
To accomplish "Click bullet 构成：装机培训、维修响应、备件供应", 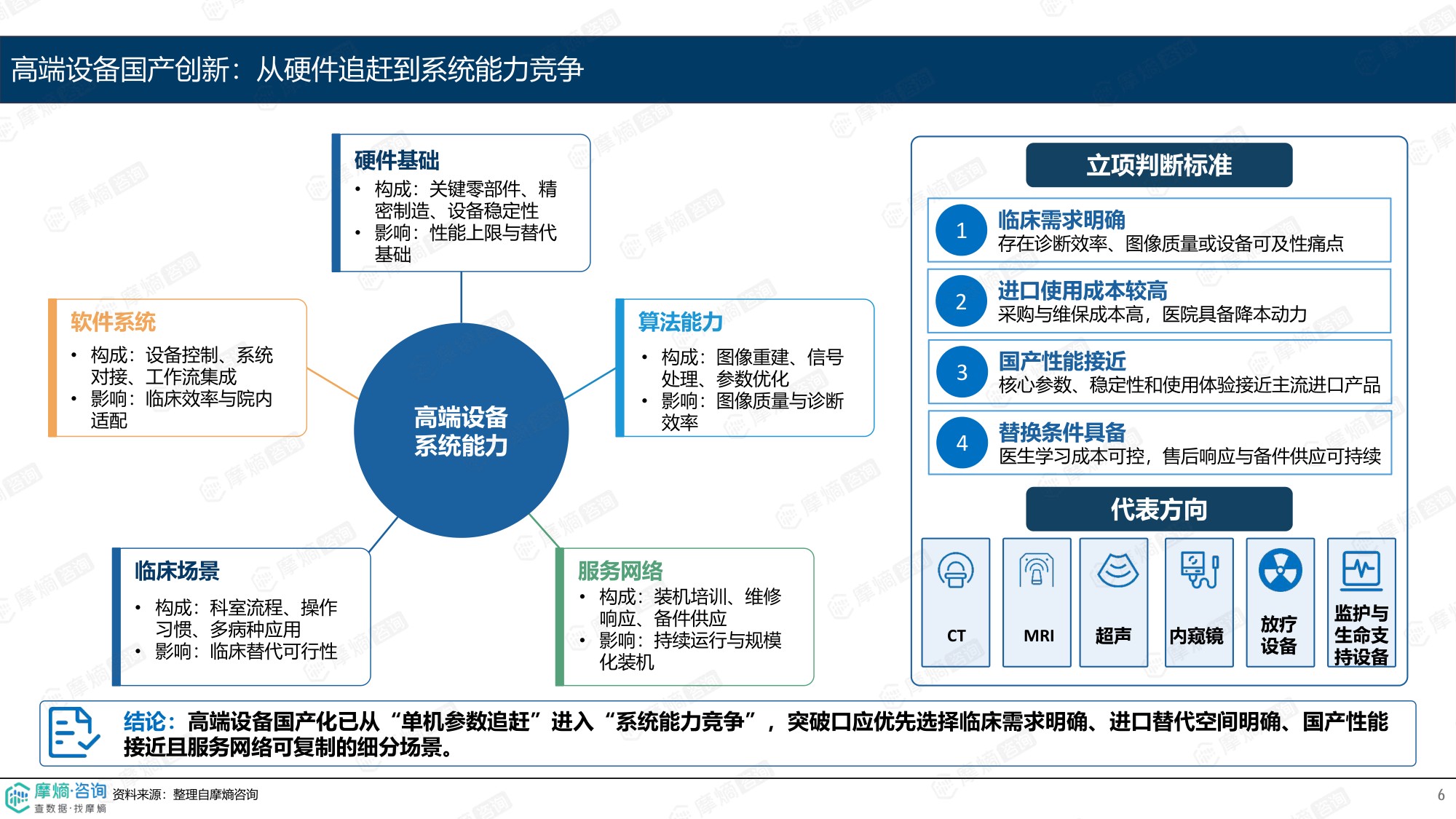I will (690, 607).
